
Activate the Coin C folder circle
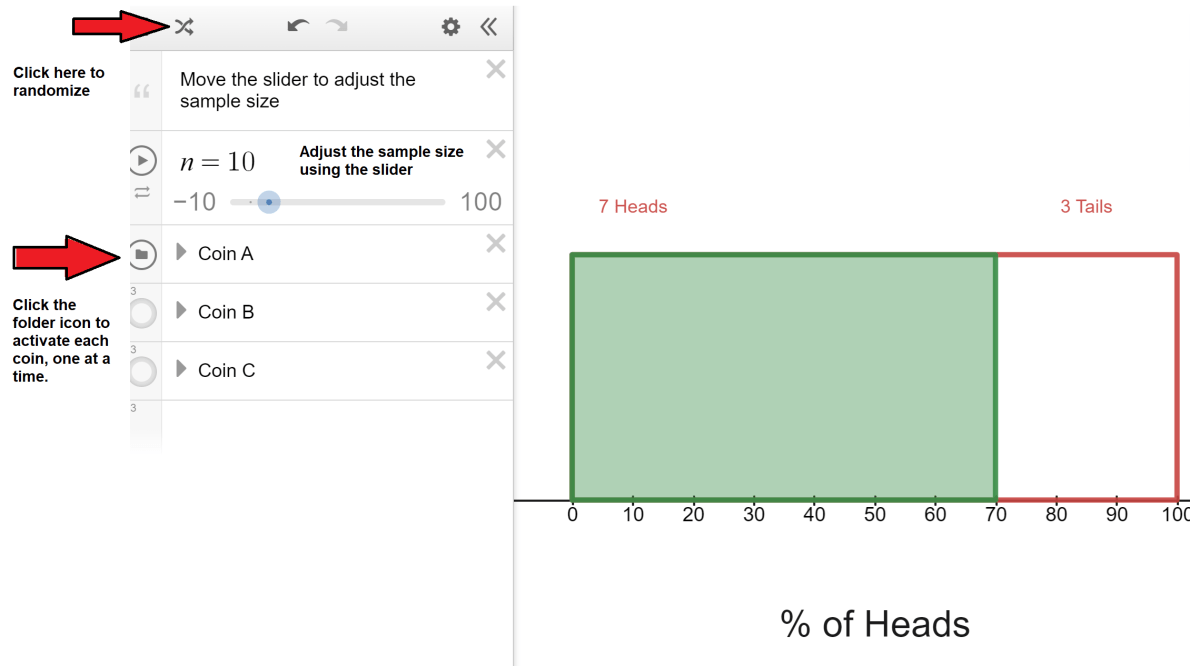pos(142,371)
